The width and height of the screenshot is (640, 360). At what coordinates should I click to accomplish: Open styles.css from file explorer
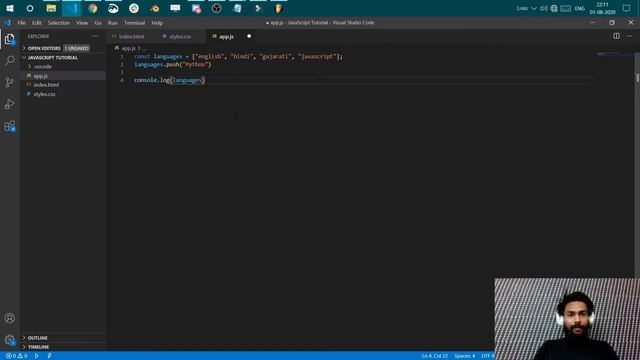[x=63, y=94]
